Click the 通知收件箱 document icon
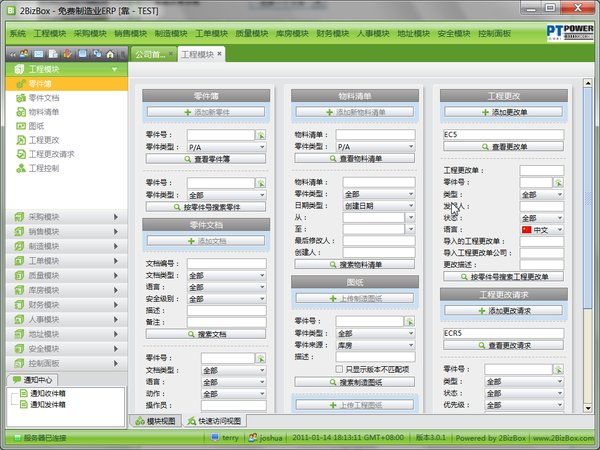This screenshot has height=450, width=600. pyautogui.click(x=24, y=393)
